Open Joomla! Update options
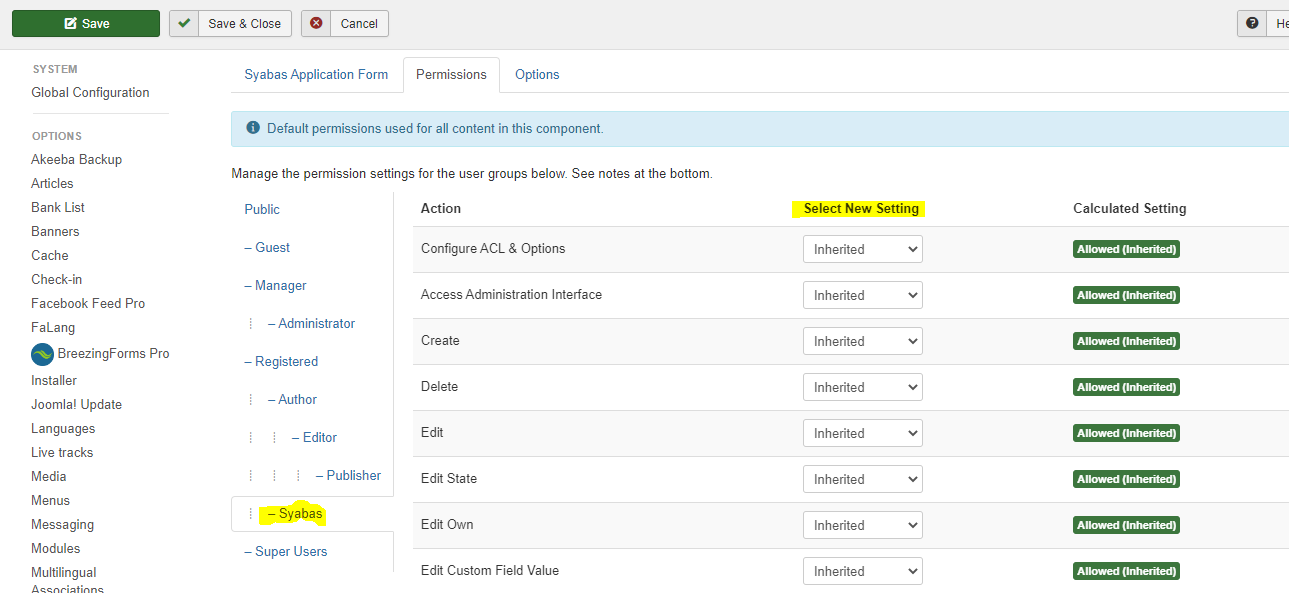 (x=76, y=404)
